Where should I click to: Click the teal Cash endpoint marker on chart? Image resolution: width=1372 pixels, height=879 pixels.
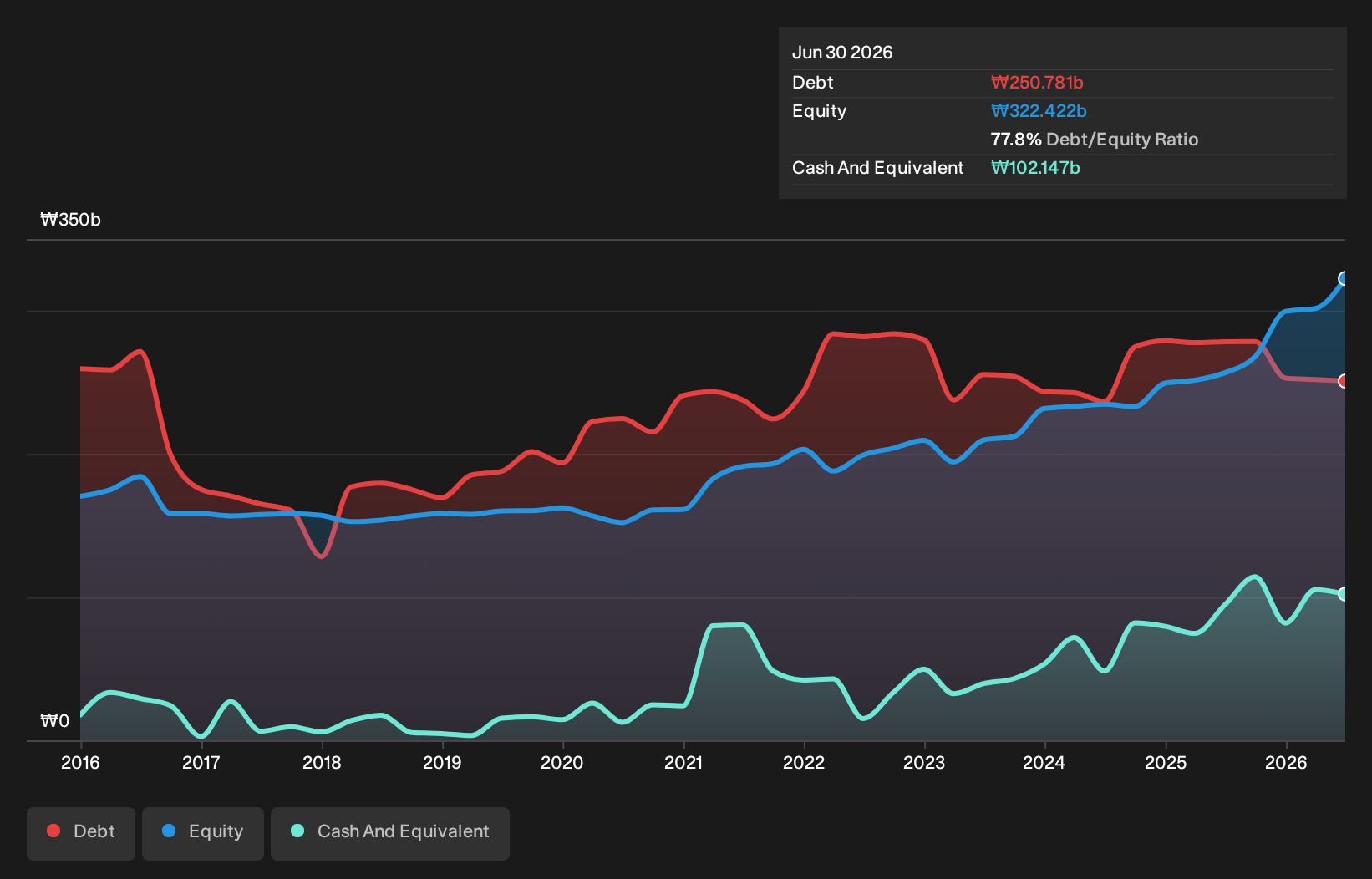coord(1344,594)
